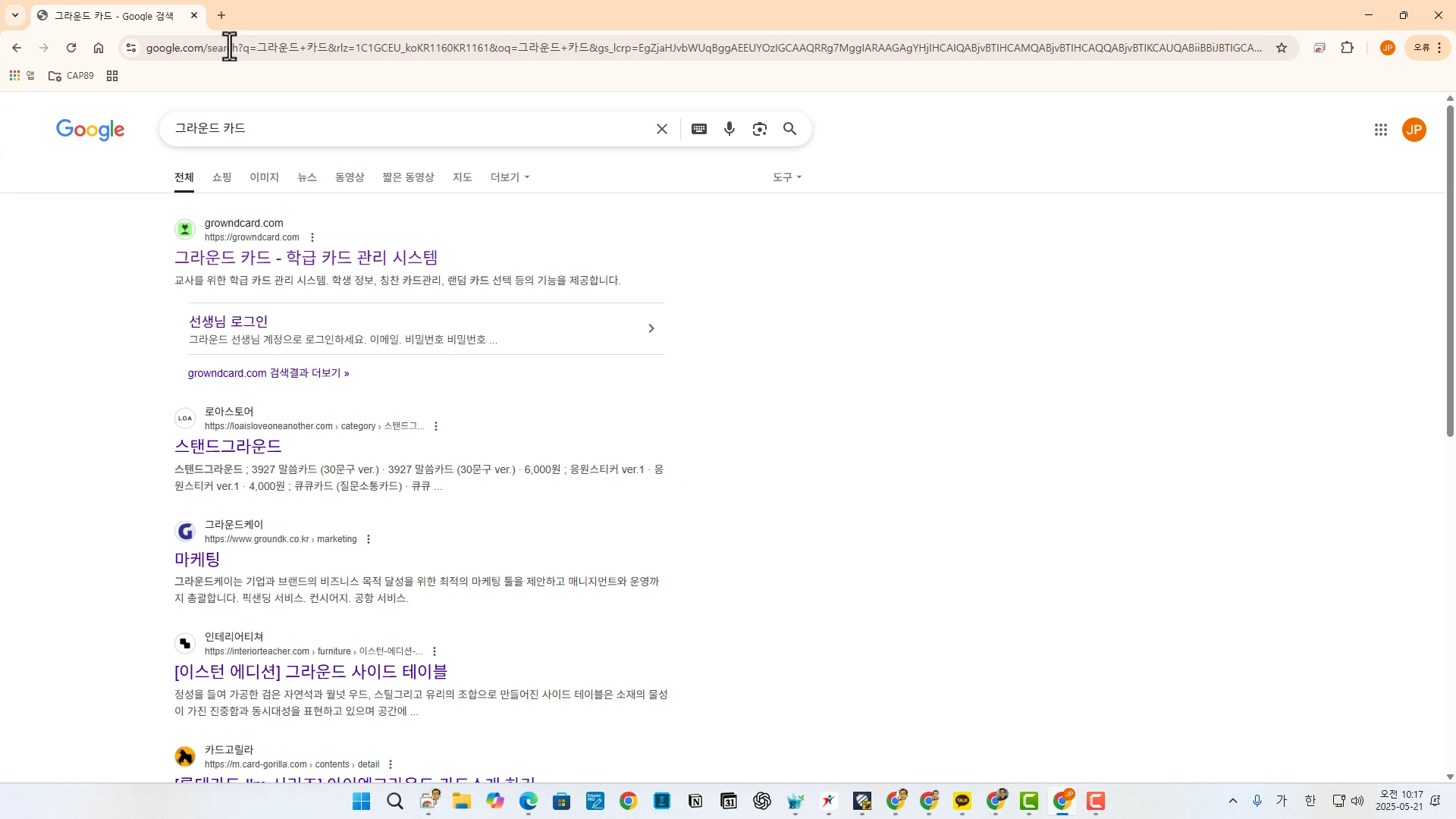
Task: Toggle the 한 Korean IME mode indicator
Action: point(1310,801)
